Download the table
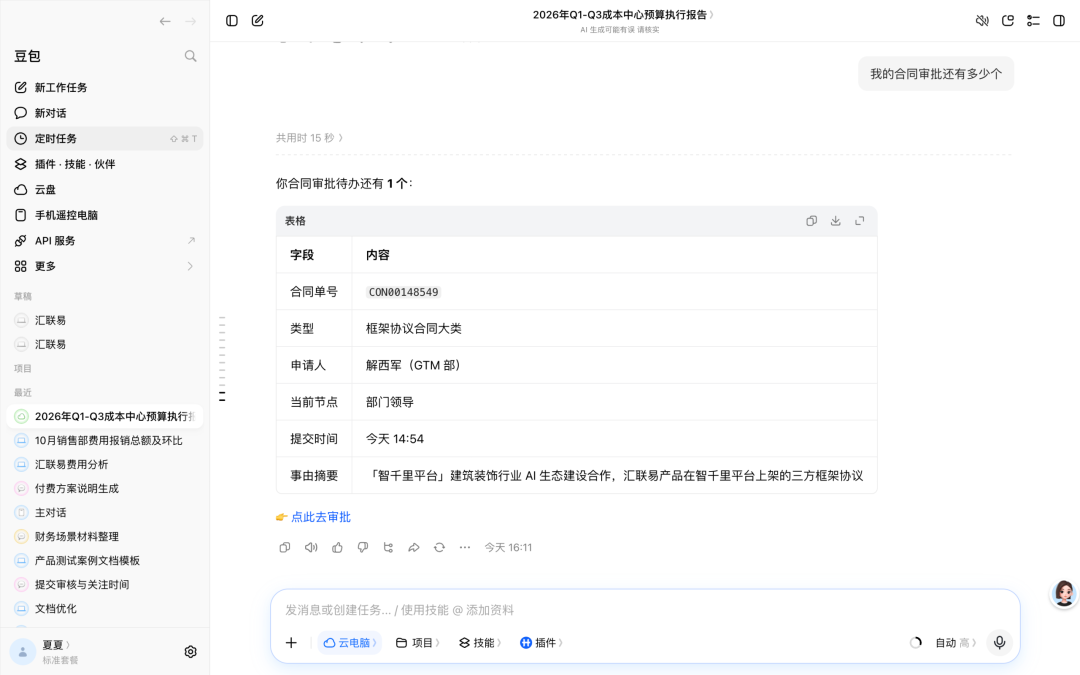This screenshot has width=1080, height=675. 835,221
